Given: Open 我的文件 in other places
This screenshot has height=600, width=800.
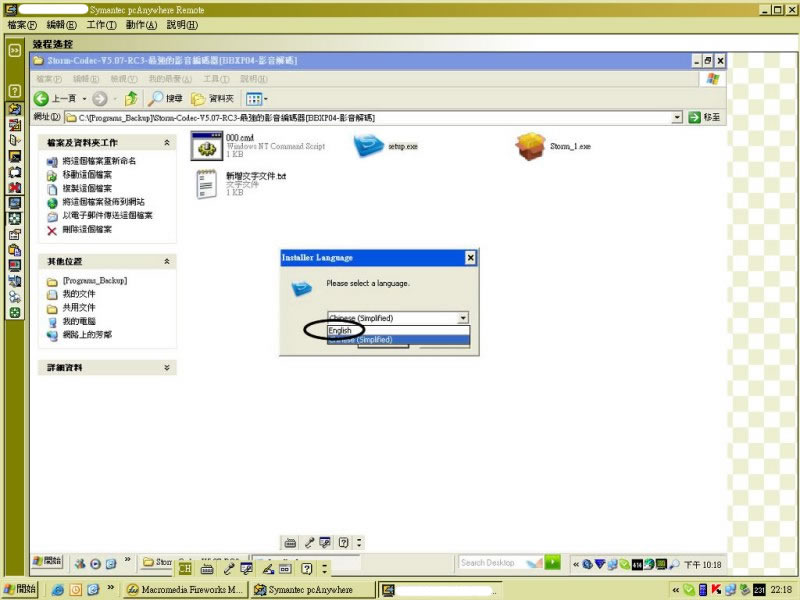Looking at the screenshot, I should 79,294.
